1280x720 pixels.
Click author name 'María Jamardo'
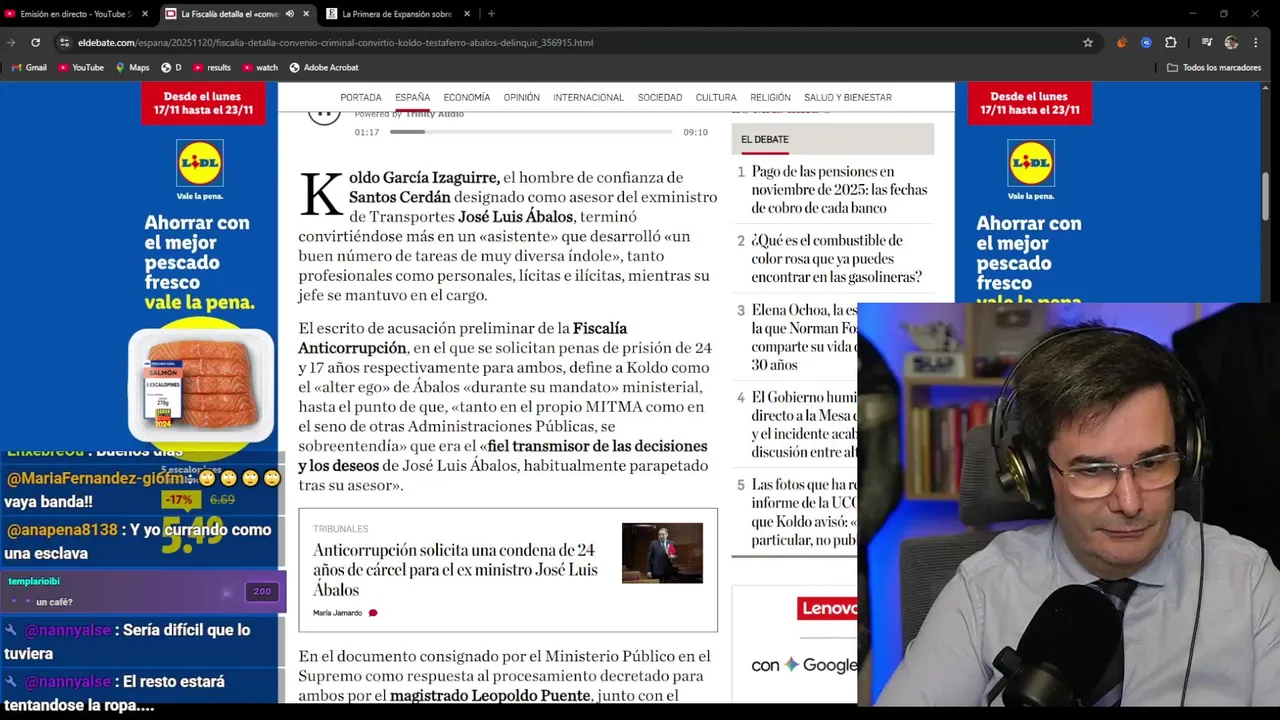337,613
